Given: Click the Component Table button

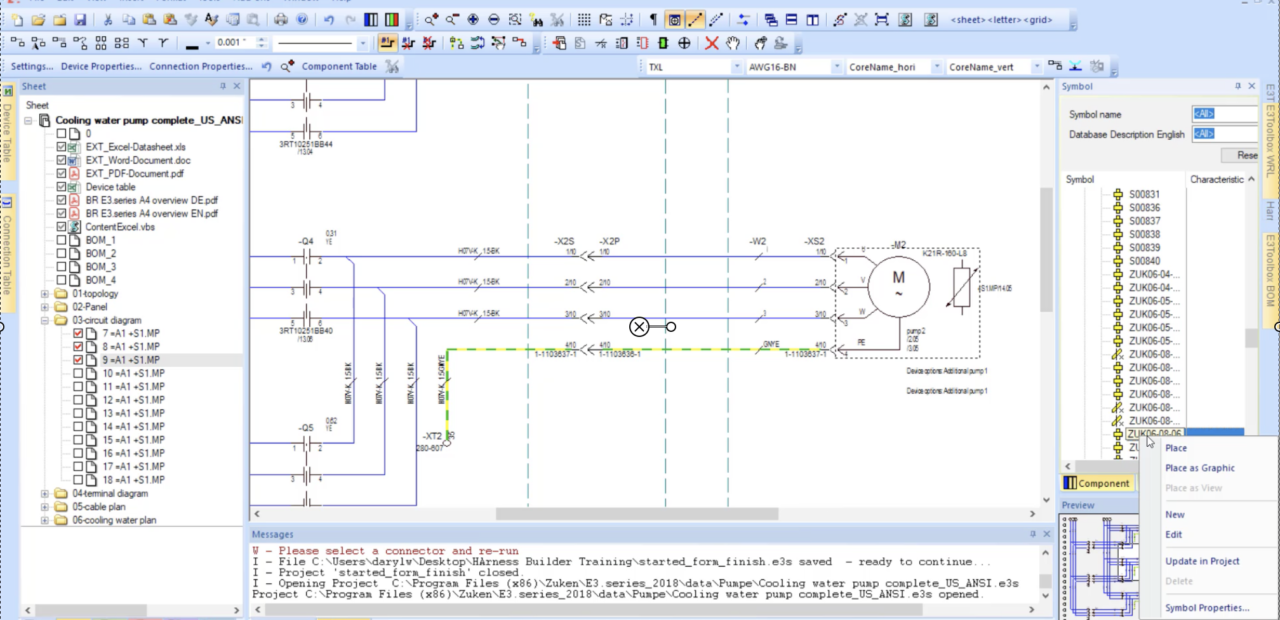Looking at the screenshot, I should [x=339, y=67].
